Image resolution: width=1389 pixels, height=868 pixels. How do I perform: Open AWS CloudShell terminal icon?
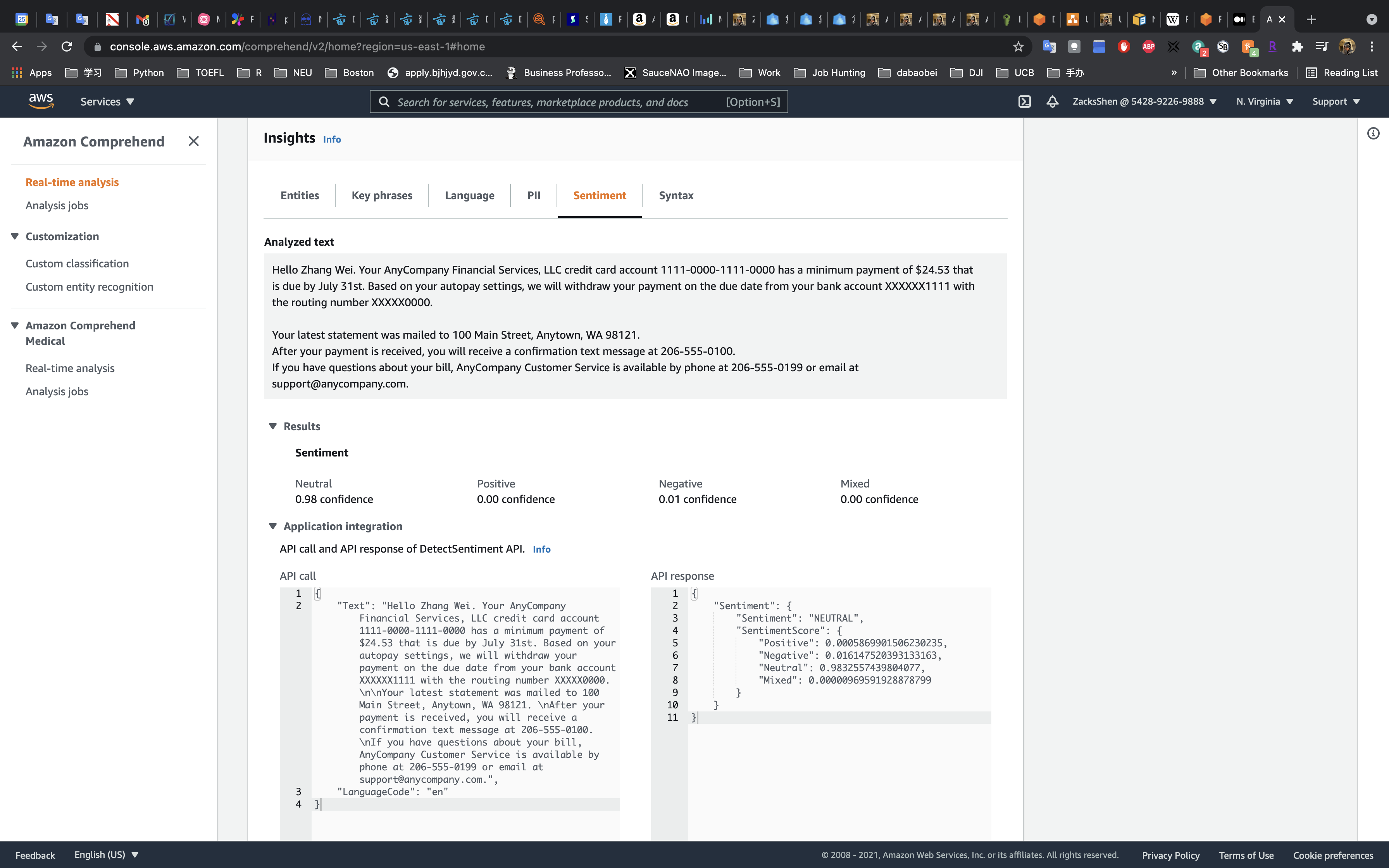(1025, 102)
